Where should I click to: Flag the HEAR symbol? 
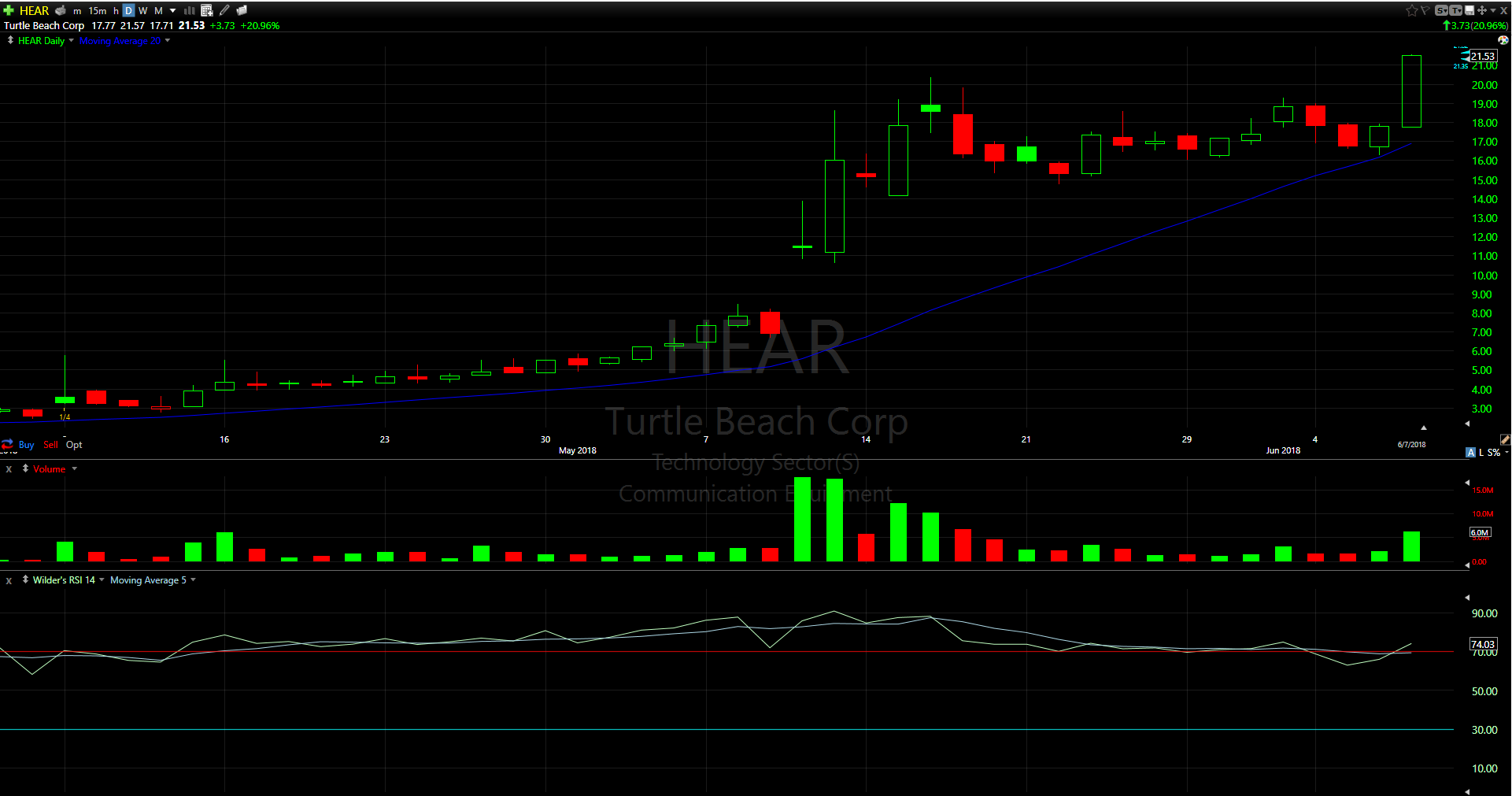coord(1425,10)
